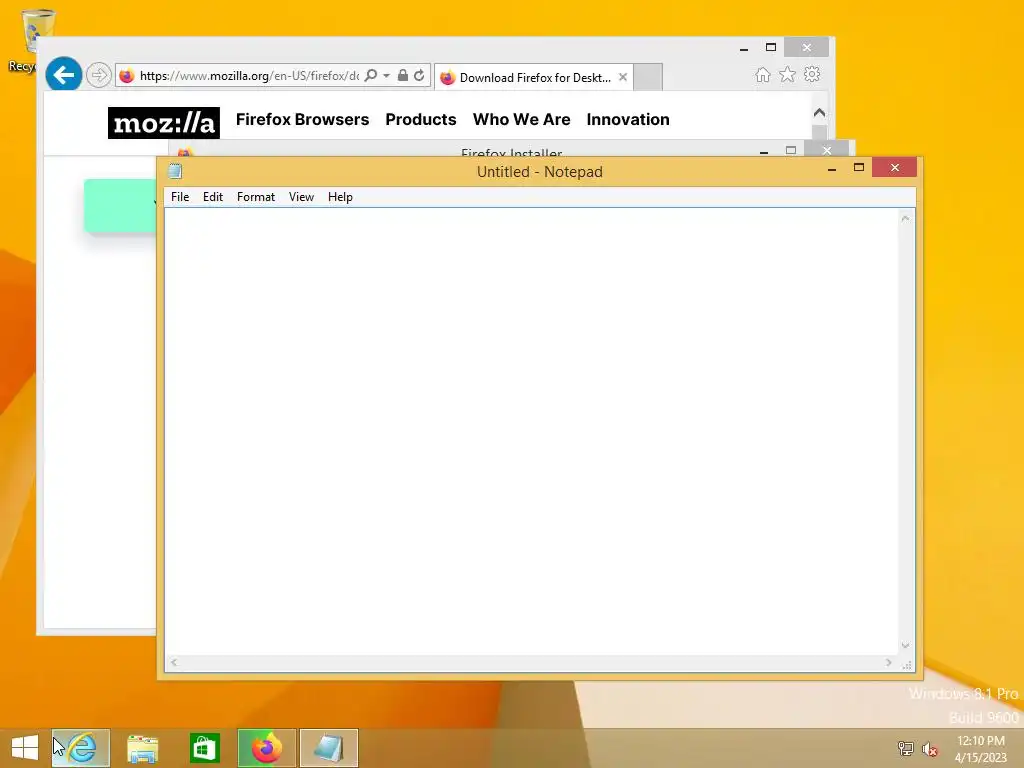Click the Notepad horizontal scrollbar left arrow
The height and width of the screenshot is (768, 1024).
point(174,662)
